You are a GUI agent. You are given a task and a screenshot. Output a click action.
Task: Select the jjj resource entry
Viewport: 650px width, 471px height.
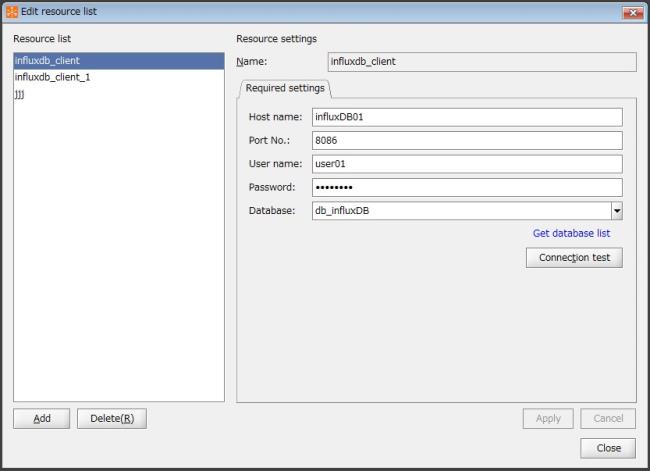click(119, 94)
